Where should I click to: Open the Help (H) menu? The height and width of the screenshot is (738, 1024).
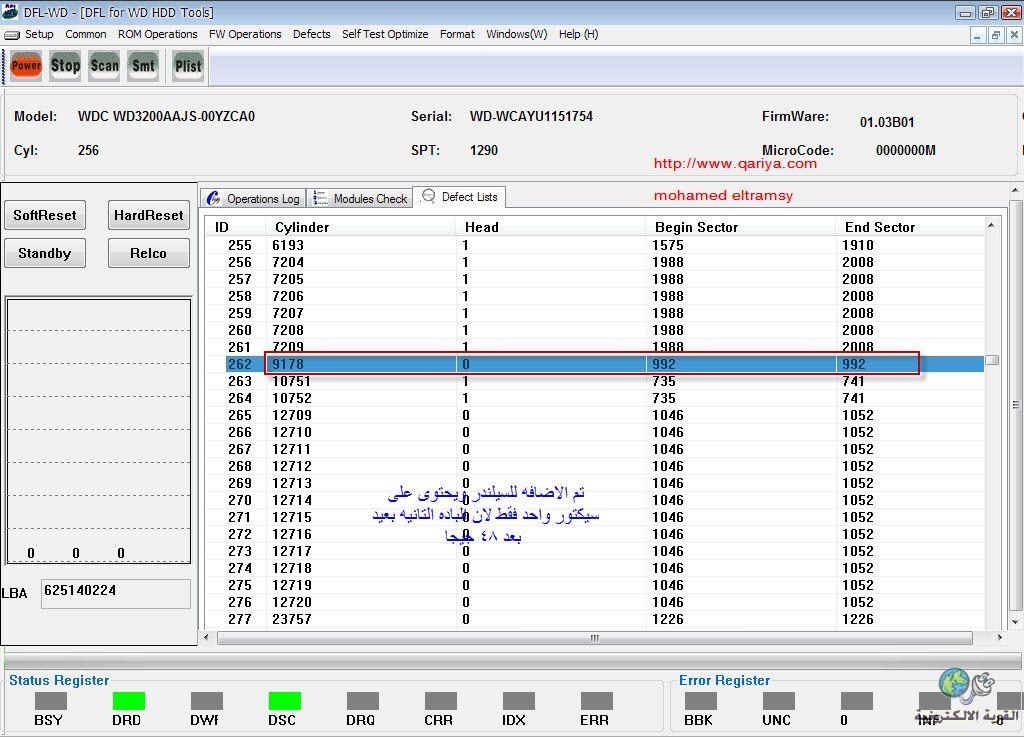pyautogui.click(x=579, y=34)
